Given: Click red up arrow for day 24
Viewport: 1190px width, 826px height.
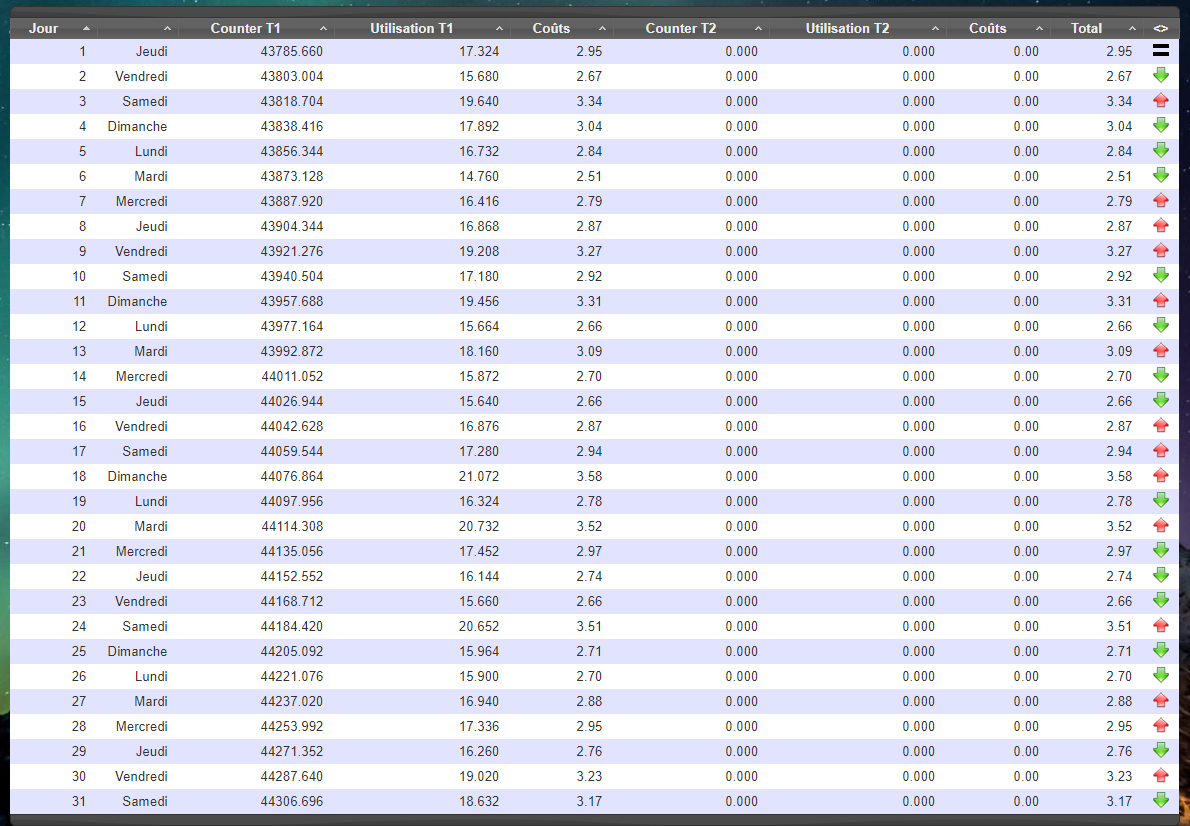Looking at the screenshot, I should pyautogui.click(x=1160, y=625).
